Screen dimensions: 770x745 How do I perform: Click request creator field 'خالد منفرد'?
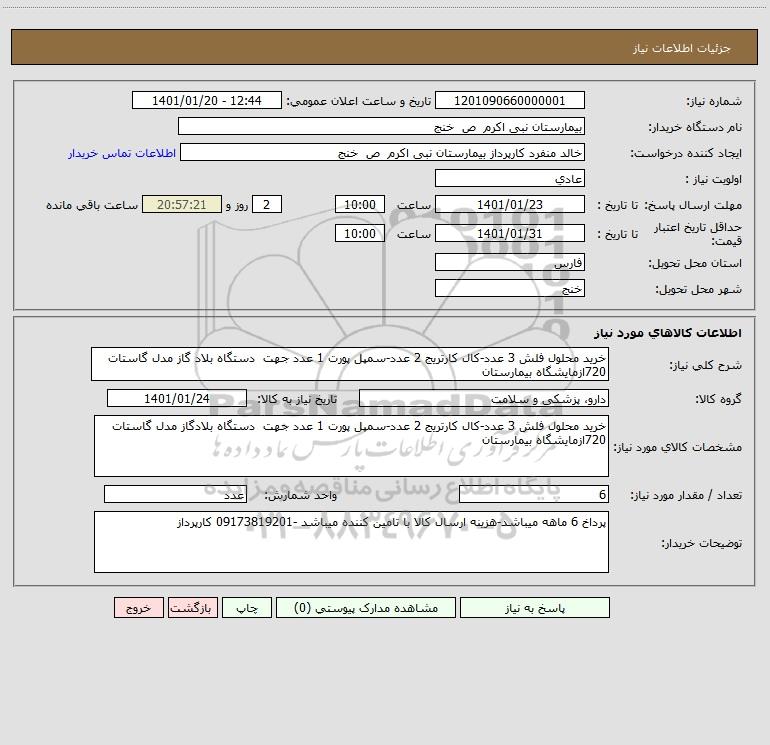383,152
